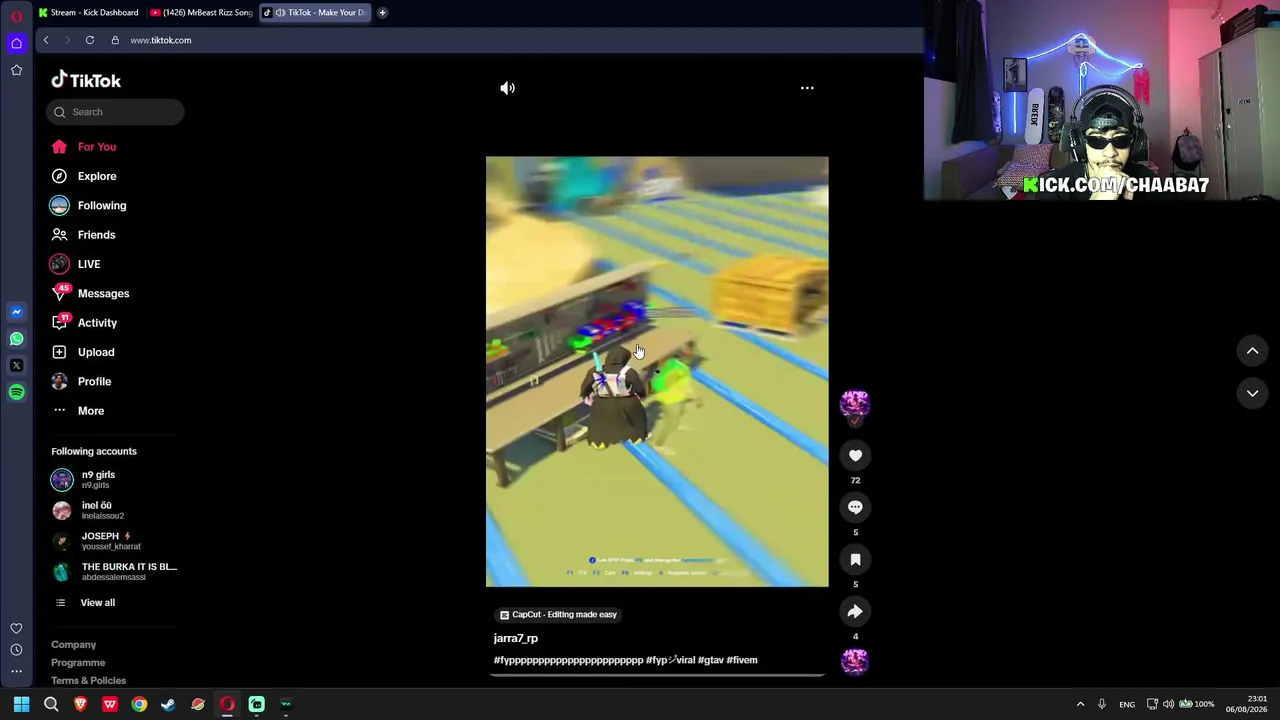Seek using the video progress bar

(657, 675)
